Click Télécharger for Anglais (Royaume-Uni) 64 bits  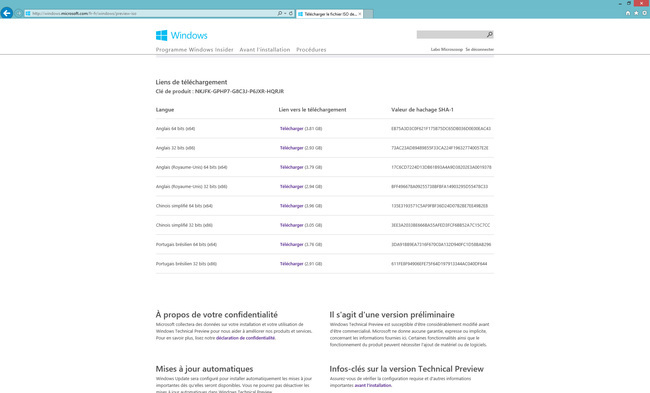pyautogui.click(x=291, y=167)
